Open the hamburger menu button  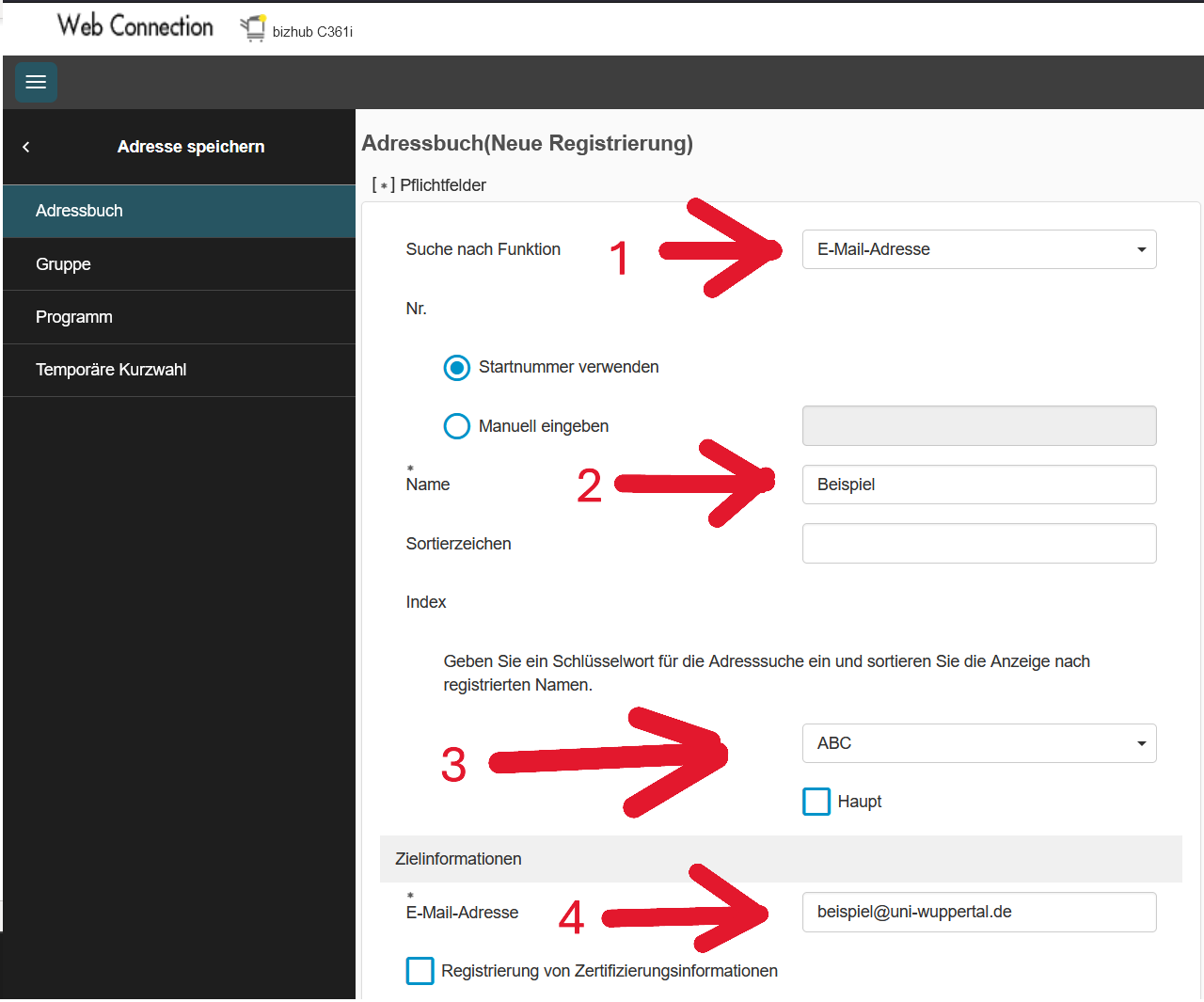coord(36,82)
